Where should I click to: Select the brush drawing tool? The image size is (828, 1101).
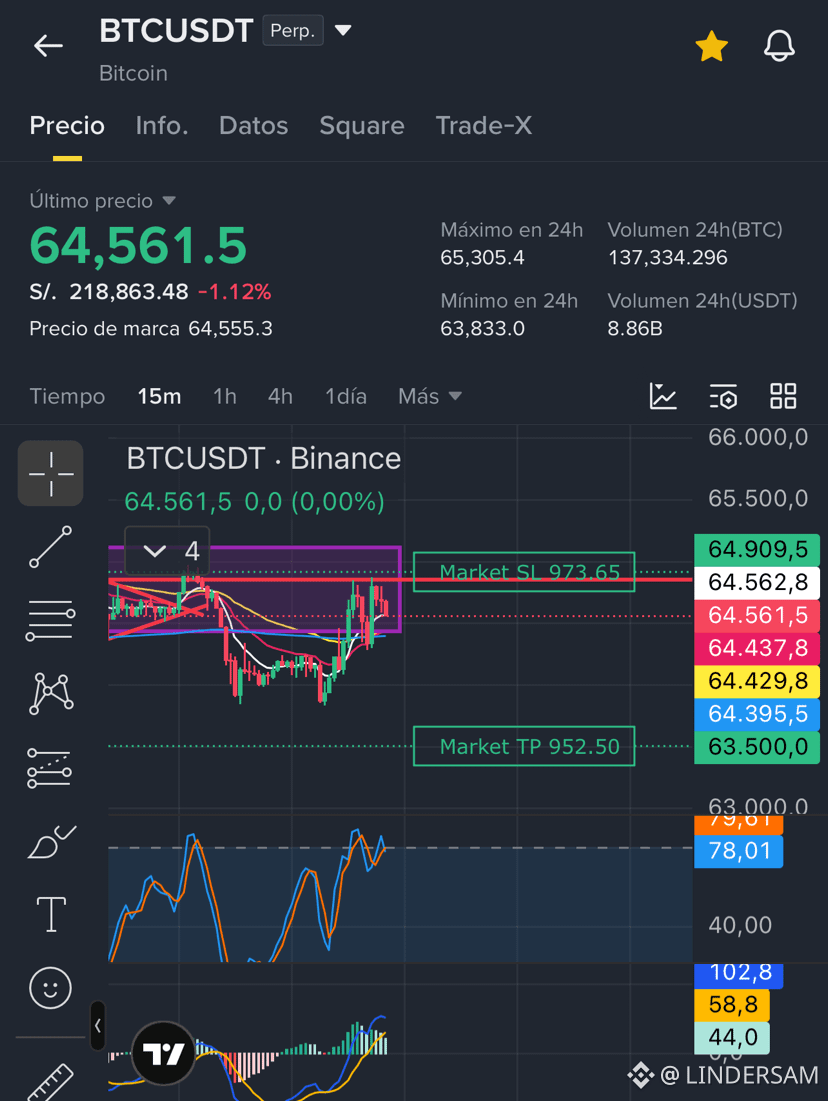pos(51,841)
